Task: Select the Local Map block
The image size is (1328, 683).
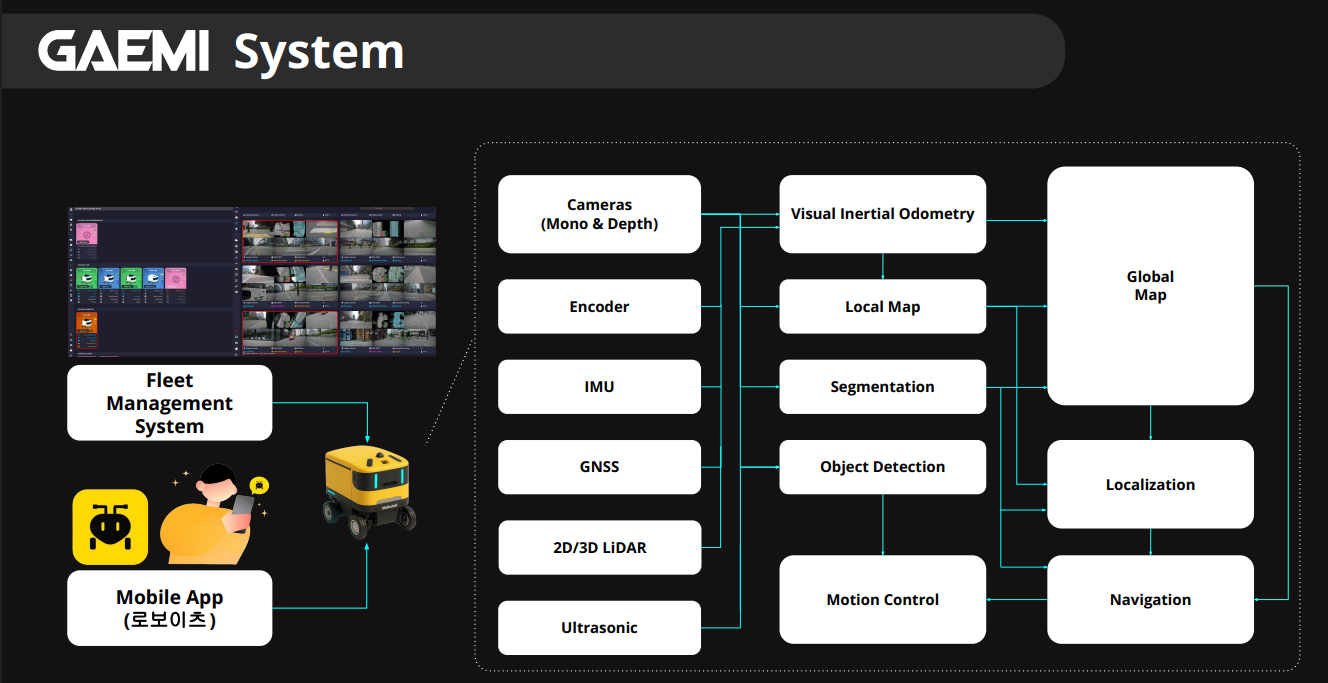Action: click(882, 306)
